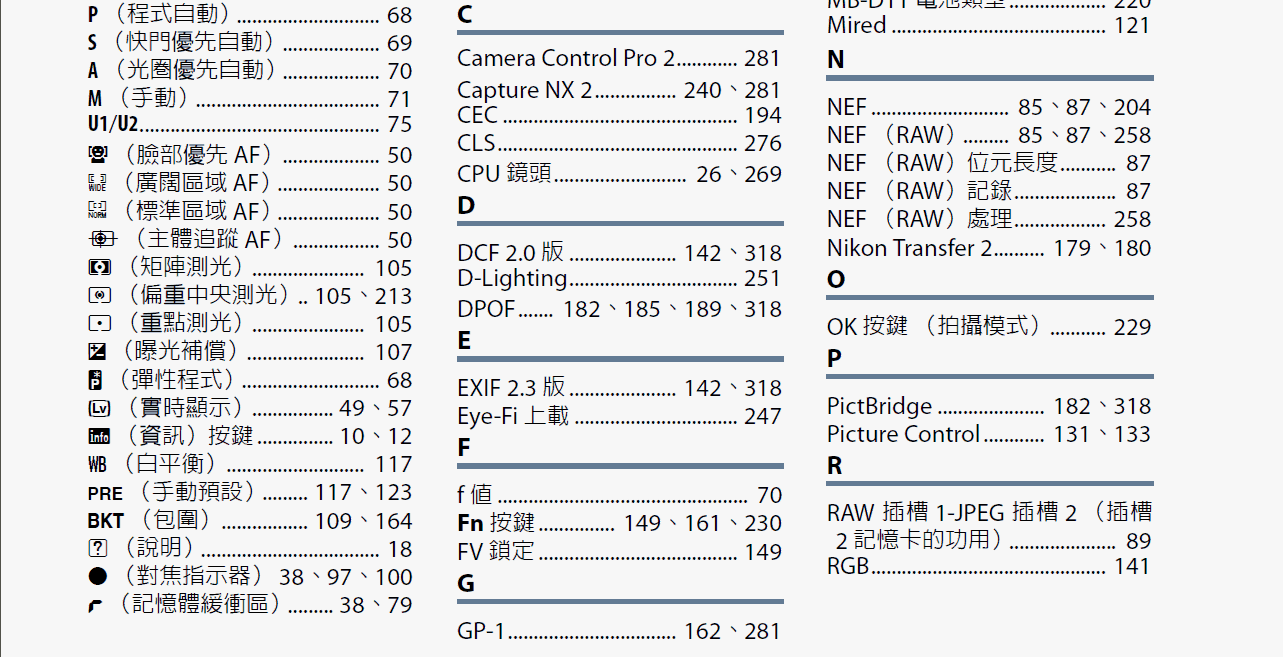Click the exposure compensation icon

pos(97,352)
